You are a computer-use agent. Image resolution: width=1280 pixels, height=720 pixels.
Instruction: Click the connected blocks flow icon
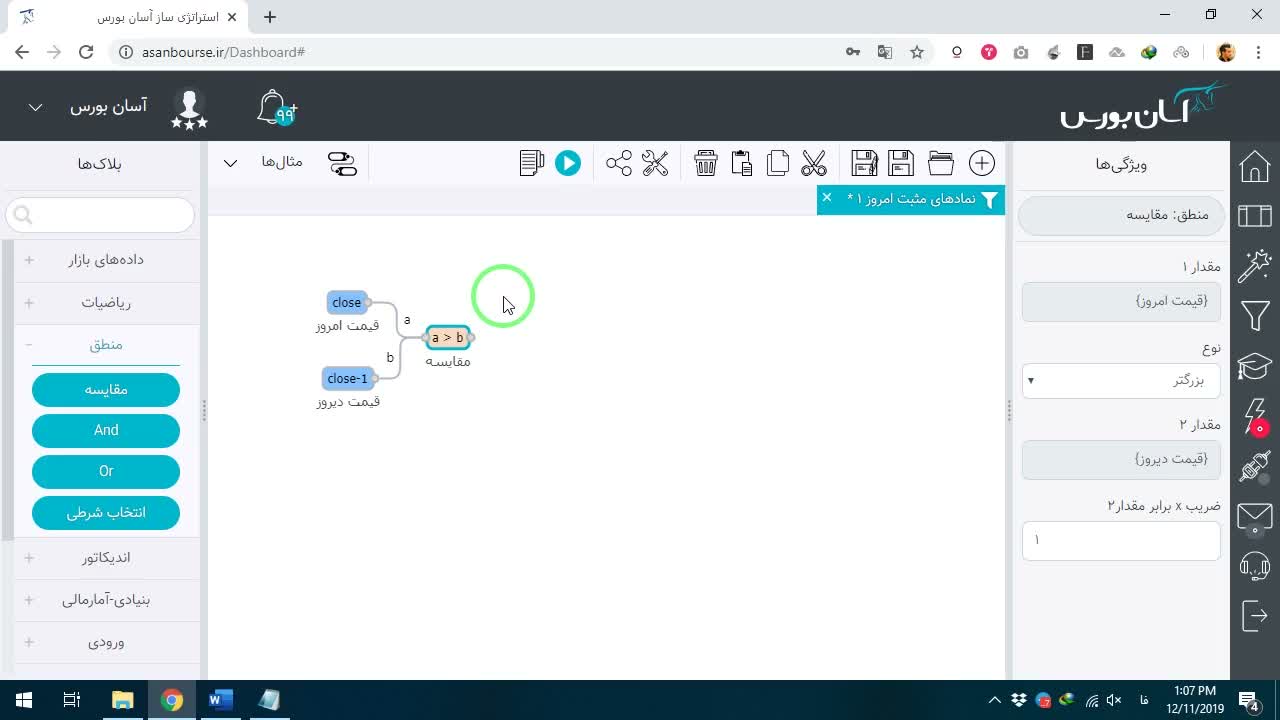pos(343,163)
